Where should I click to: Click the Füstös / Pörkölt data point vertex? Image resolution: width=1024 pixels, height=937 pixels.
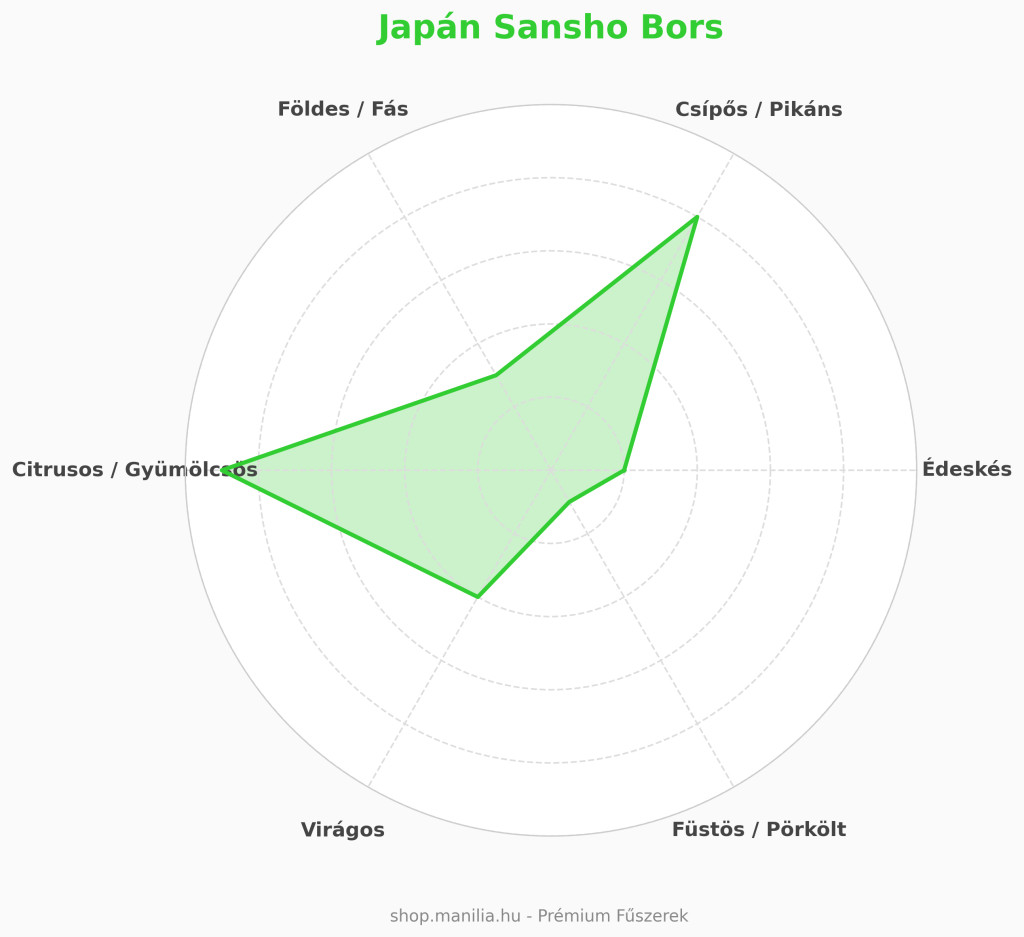click(568, 502)
